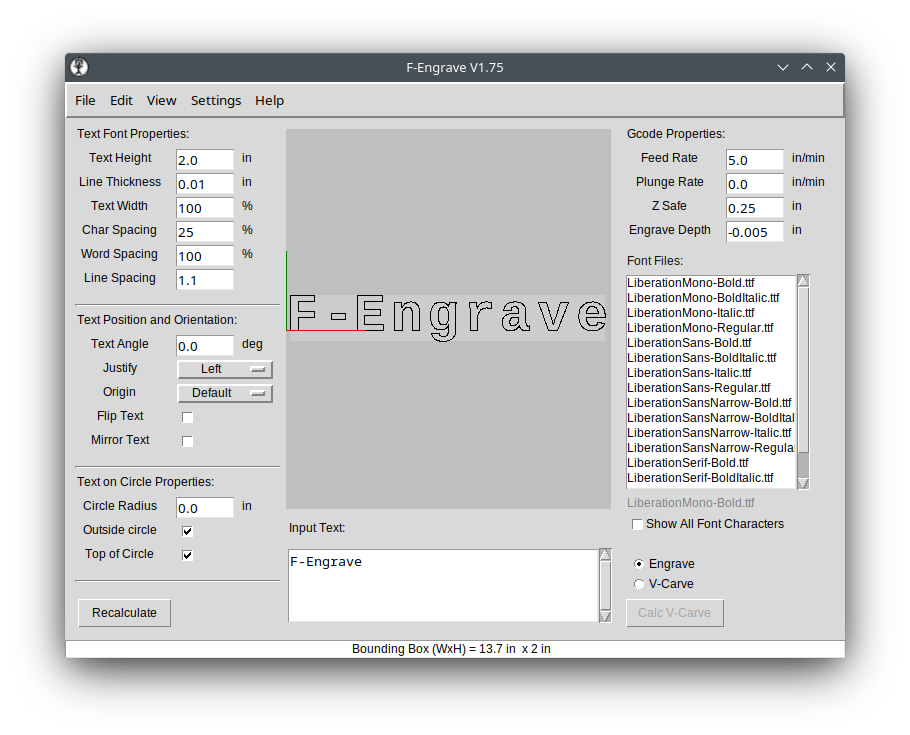
Task: Click the Text Angle input field
Action: pos(205,346)
